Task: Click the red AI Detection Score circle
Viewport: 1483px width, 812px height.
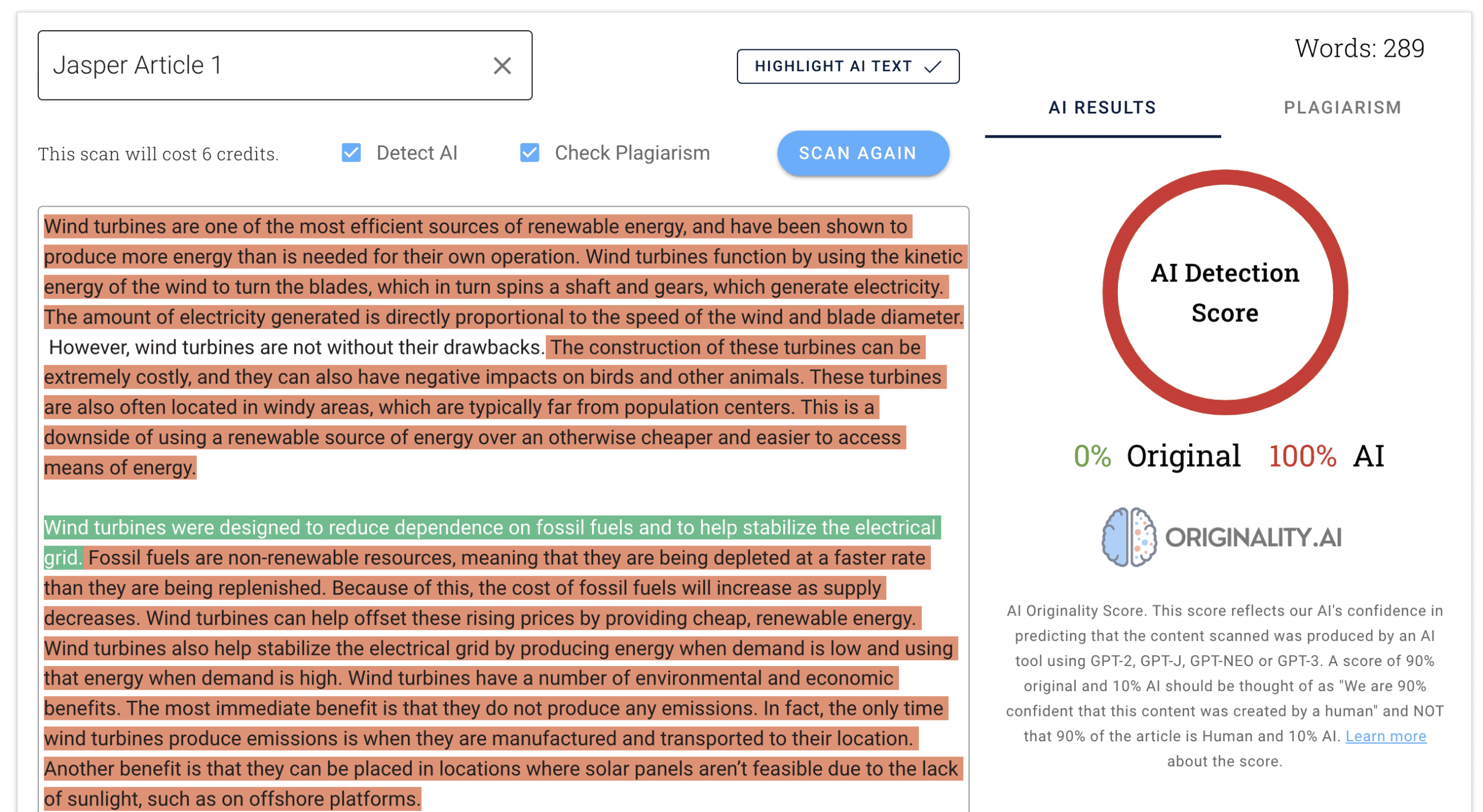Action: 1224,292
